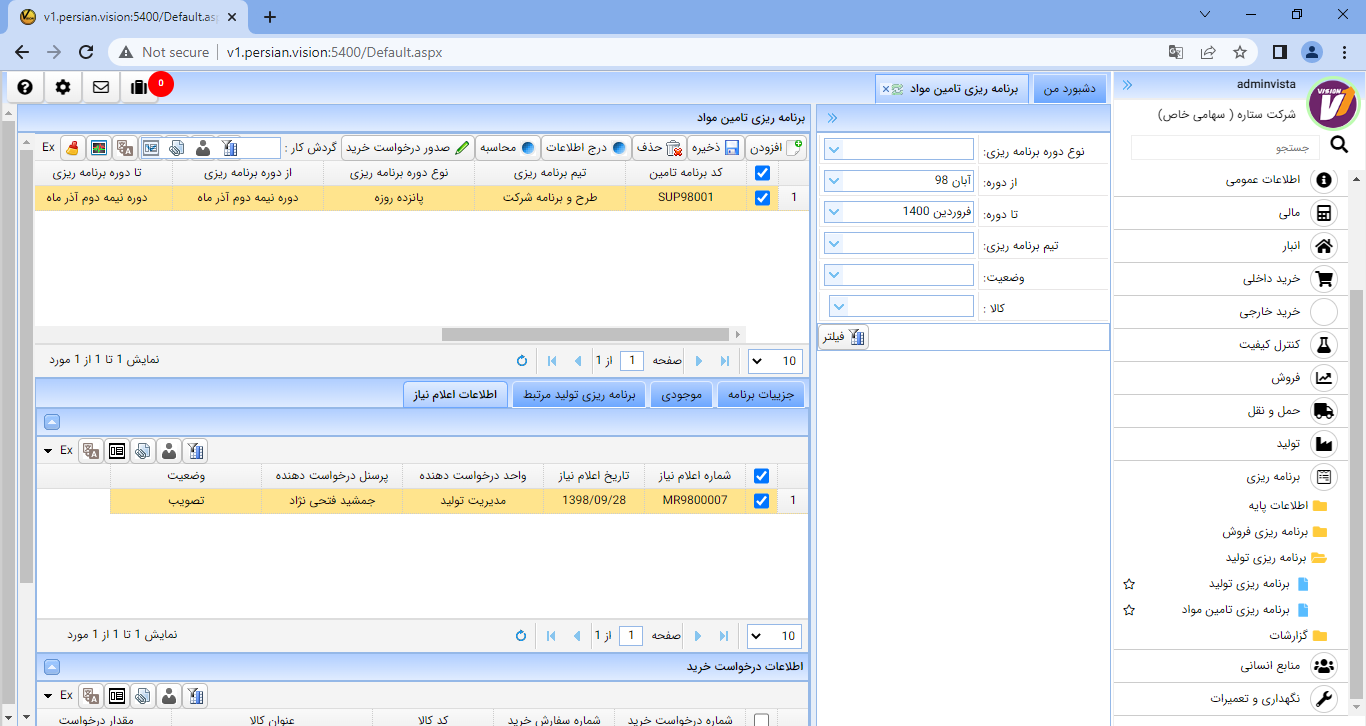Select the اطلاعات اعلام نیاز tab
Screen dimensions: 1366x726
click(x=456, y=395)
